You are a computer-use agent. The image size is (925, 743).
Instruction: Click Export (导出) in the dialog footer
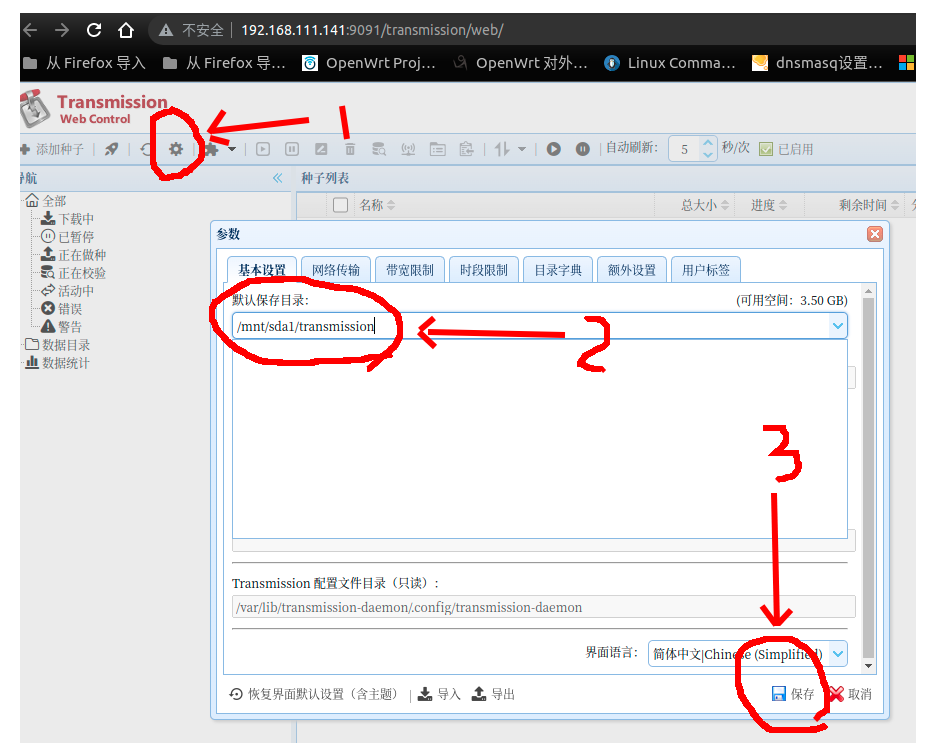point(493,694)
